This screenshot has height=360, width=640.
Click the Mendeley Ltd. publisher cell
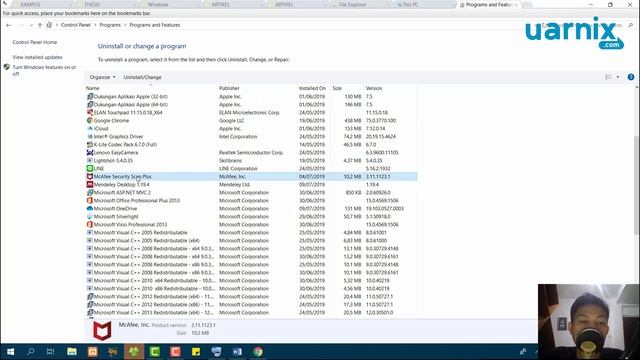(x=234, y=184)
